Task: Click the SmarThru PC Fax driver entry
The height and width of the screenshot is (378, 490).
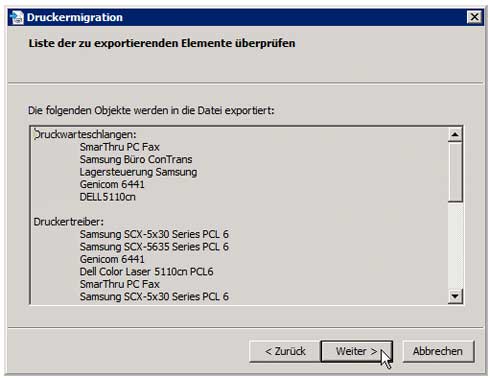Action: point(119,284)
